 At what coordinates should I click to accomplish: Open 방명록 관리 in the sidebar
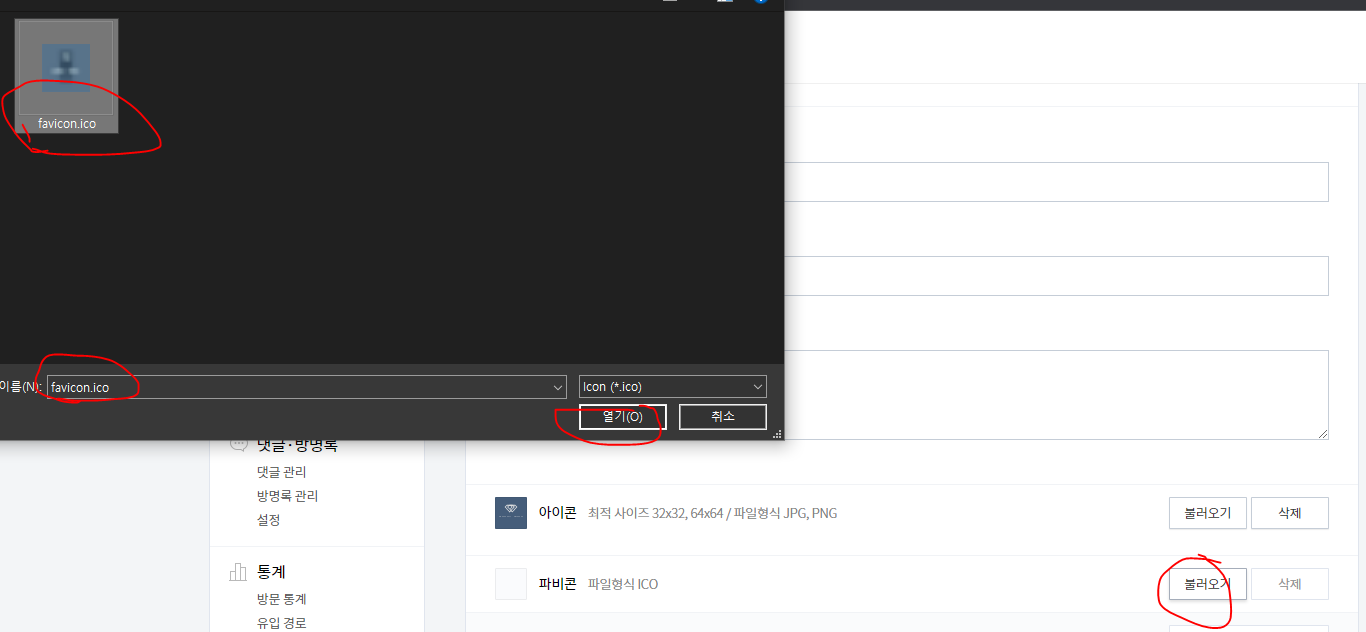tap(288, 496)
